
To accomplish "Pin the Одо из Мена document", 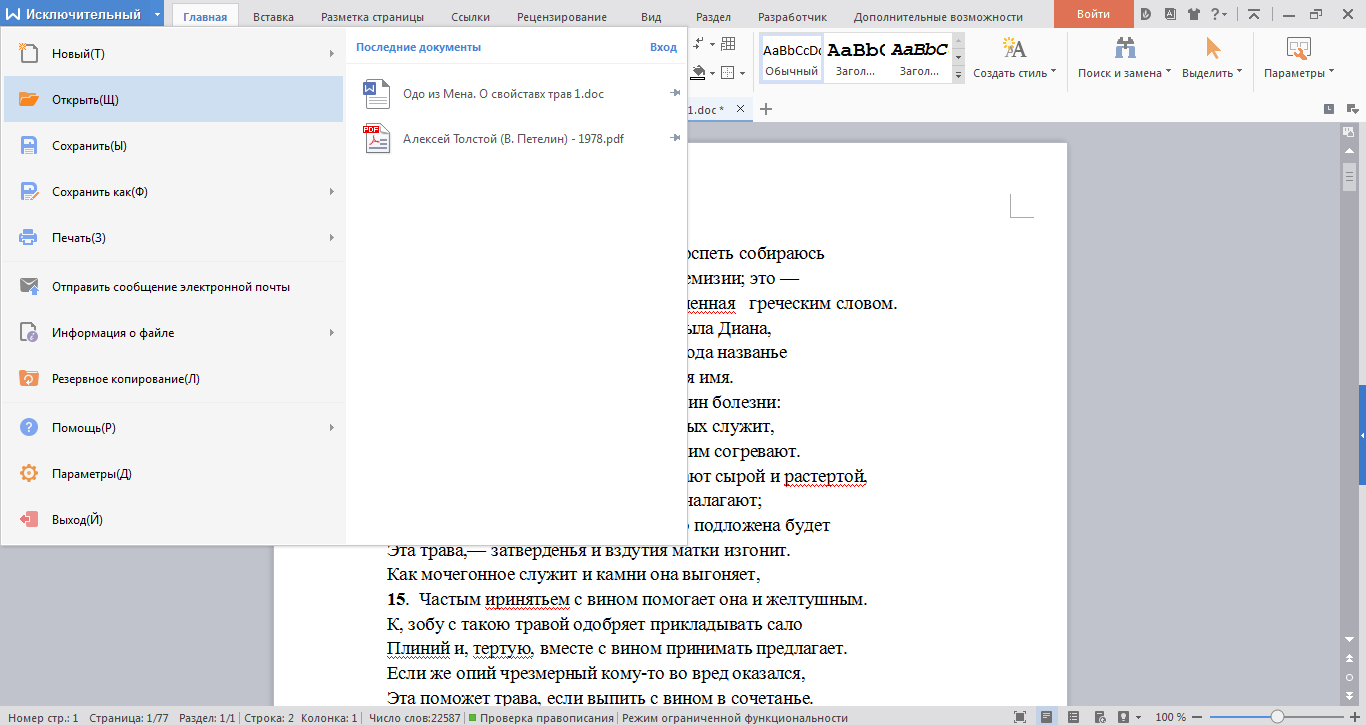I will (x=675, y=93).
